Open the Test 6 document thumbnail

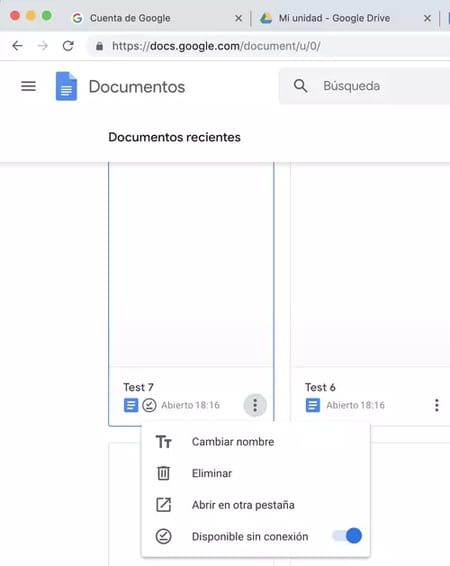coord(370,264)
